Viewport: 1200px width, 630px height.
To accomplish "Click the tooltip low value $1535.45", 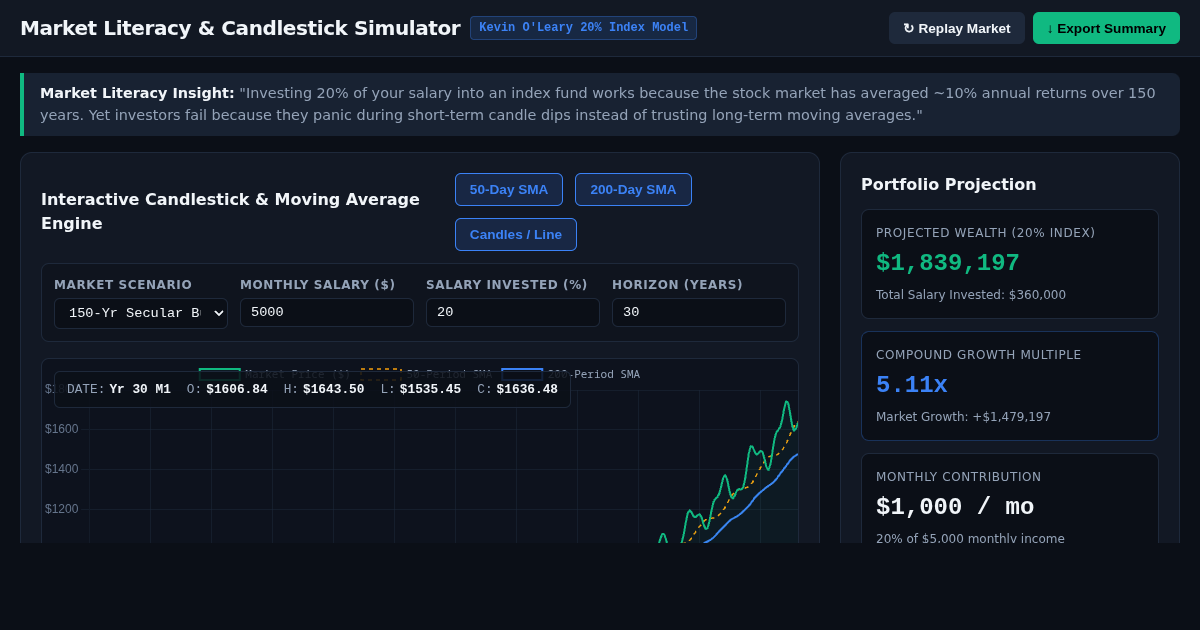I will click(430, 390).
